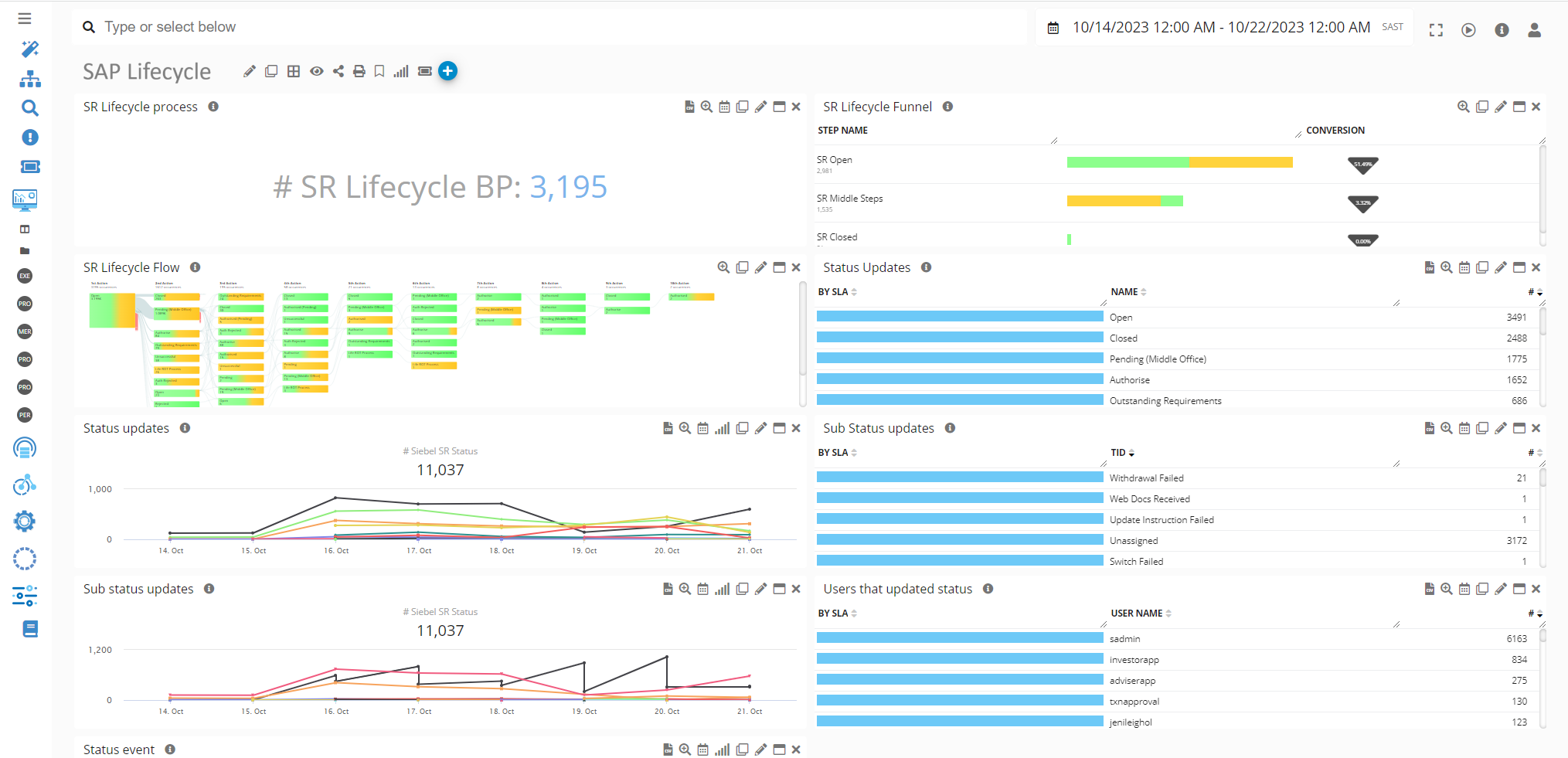Open the hamburger menu at top left
Image resolution: width=1568 pixels, height=758 pixels.
(x=25, y=19)
